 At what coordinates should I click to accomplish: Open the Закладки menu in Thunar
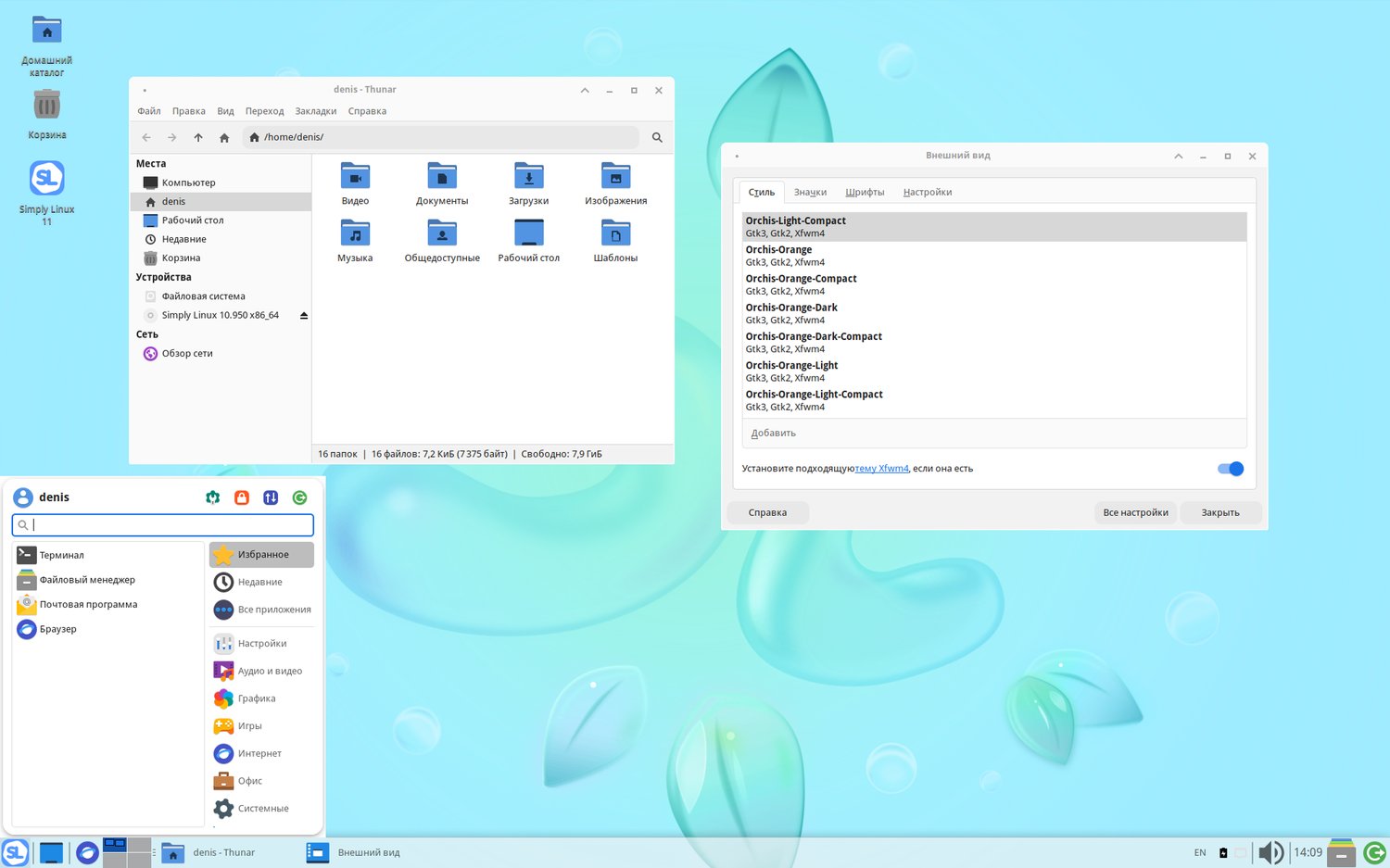click(316, 111)
